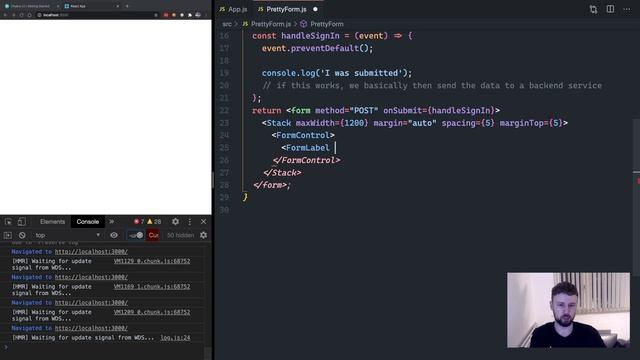Click the unsaved dot on PrettyForm.js tab
The image size is (640, 360).
coord(315,9)
